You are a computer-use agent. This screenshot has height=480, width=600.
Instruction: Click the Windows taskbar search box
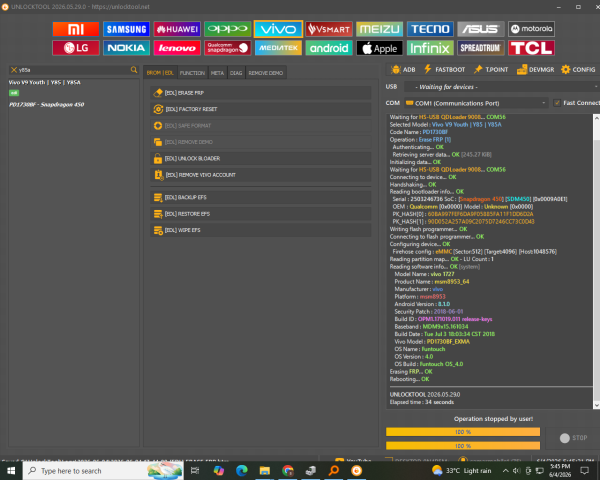coord(103,470)
